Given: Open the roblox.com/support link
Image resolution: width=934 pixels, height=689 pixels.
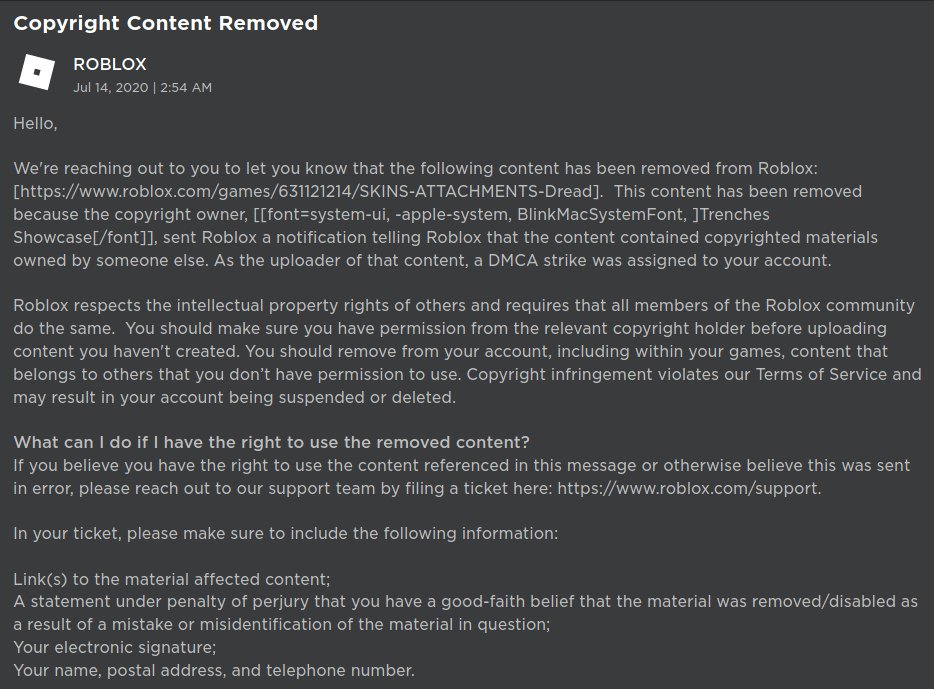Looking at the screenshot, I should click(688, 489).
